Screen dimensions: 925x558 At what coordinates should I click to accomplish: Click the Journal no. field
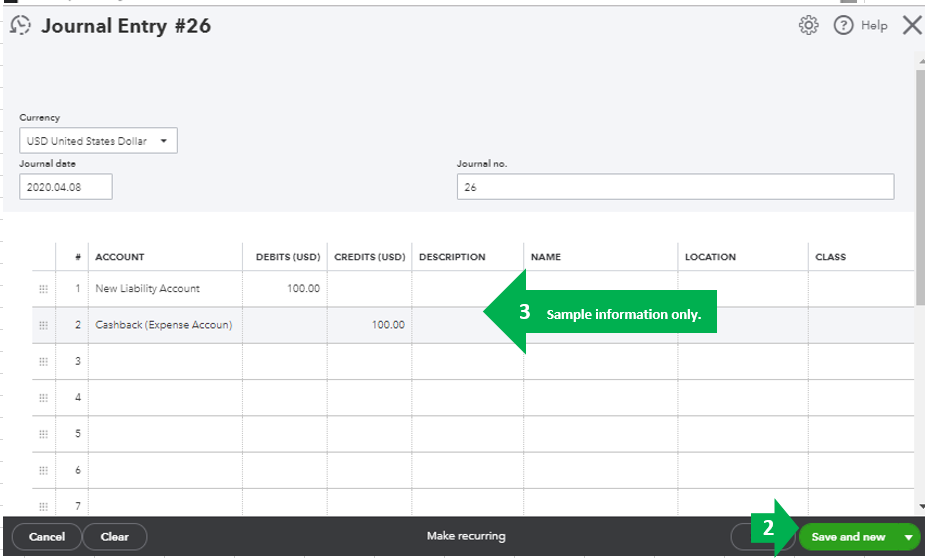pyautogui.click(x=675, y=187)
